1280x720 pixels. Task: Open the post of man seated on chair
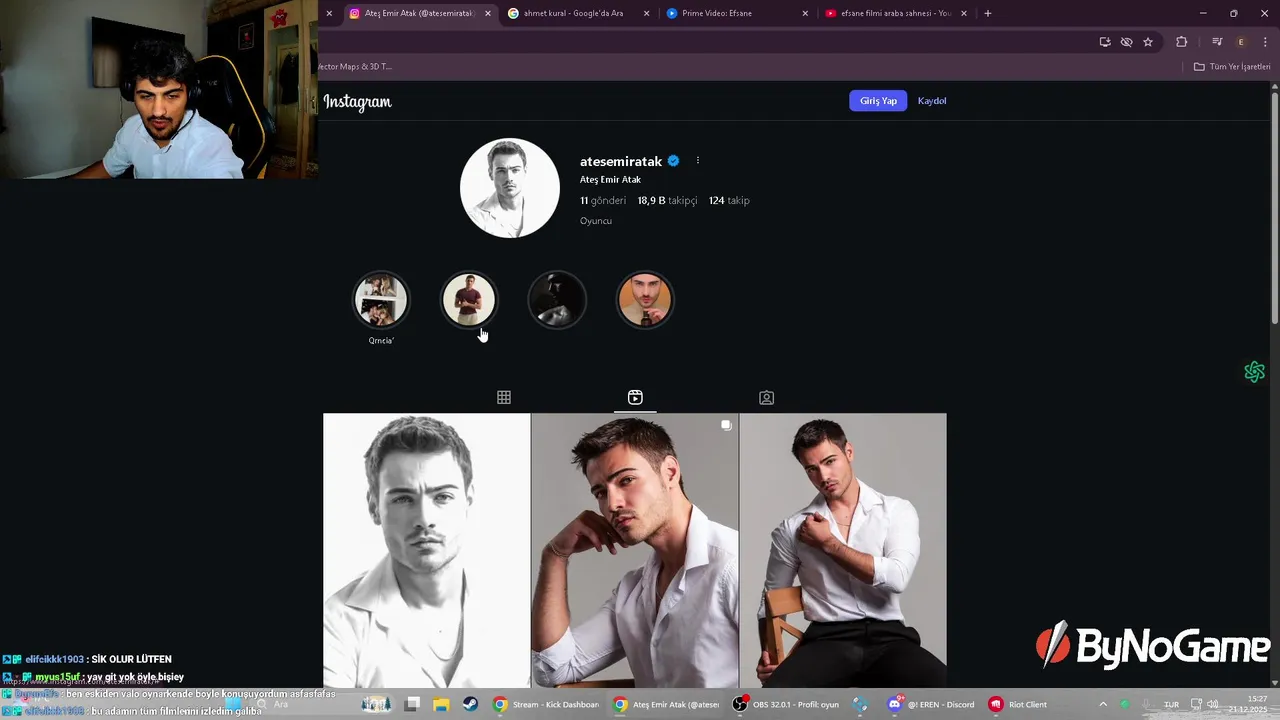pyautogui.click(x=843, y=550)
